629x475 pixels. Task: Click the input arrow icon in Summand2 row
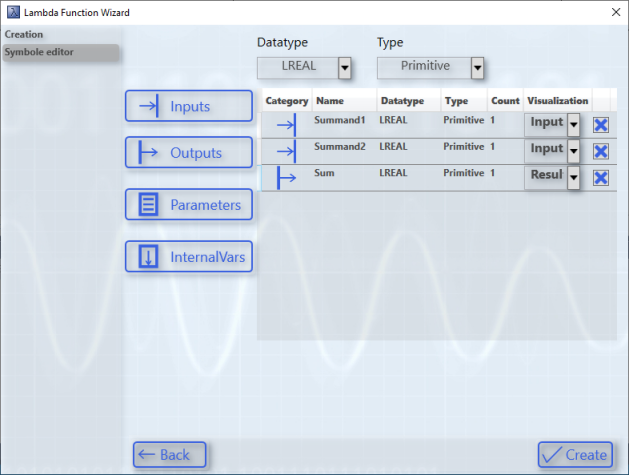coord(287,151)
